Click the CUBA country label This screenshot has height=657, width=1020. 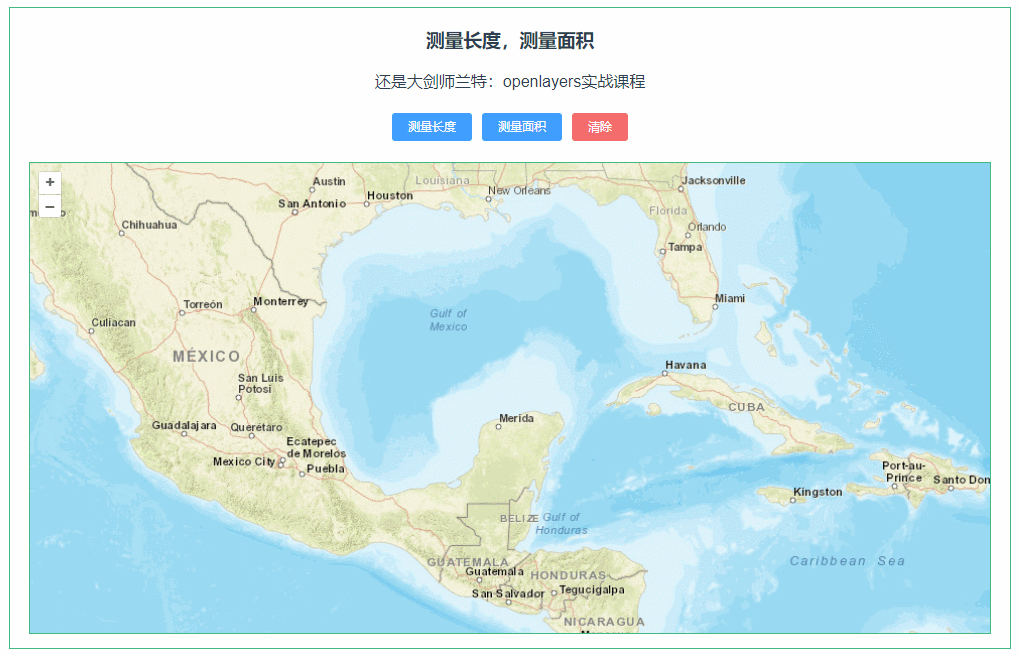click(x=746, y=407)
